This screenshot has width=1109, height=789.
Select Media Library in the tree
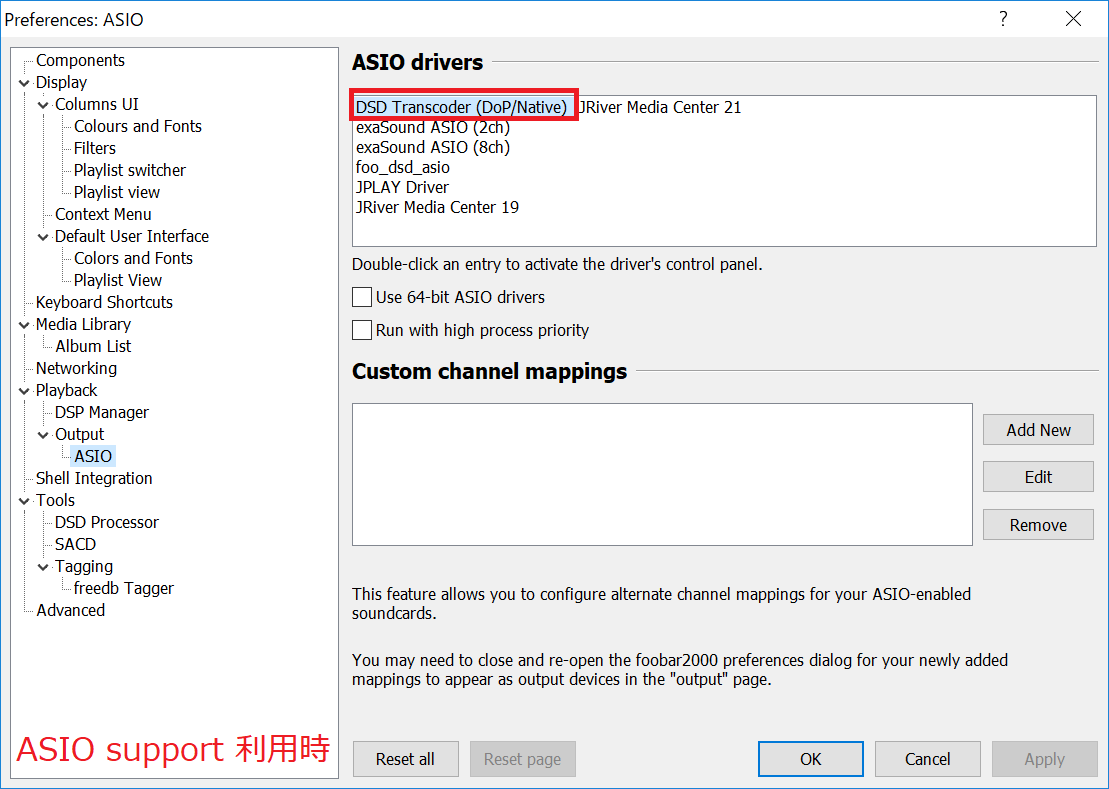[83, 324]
